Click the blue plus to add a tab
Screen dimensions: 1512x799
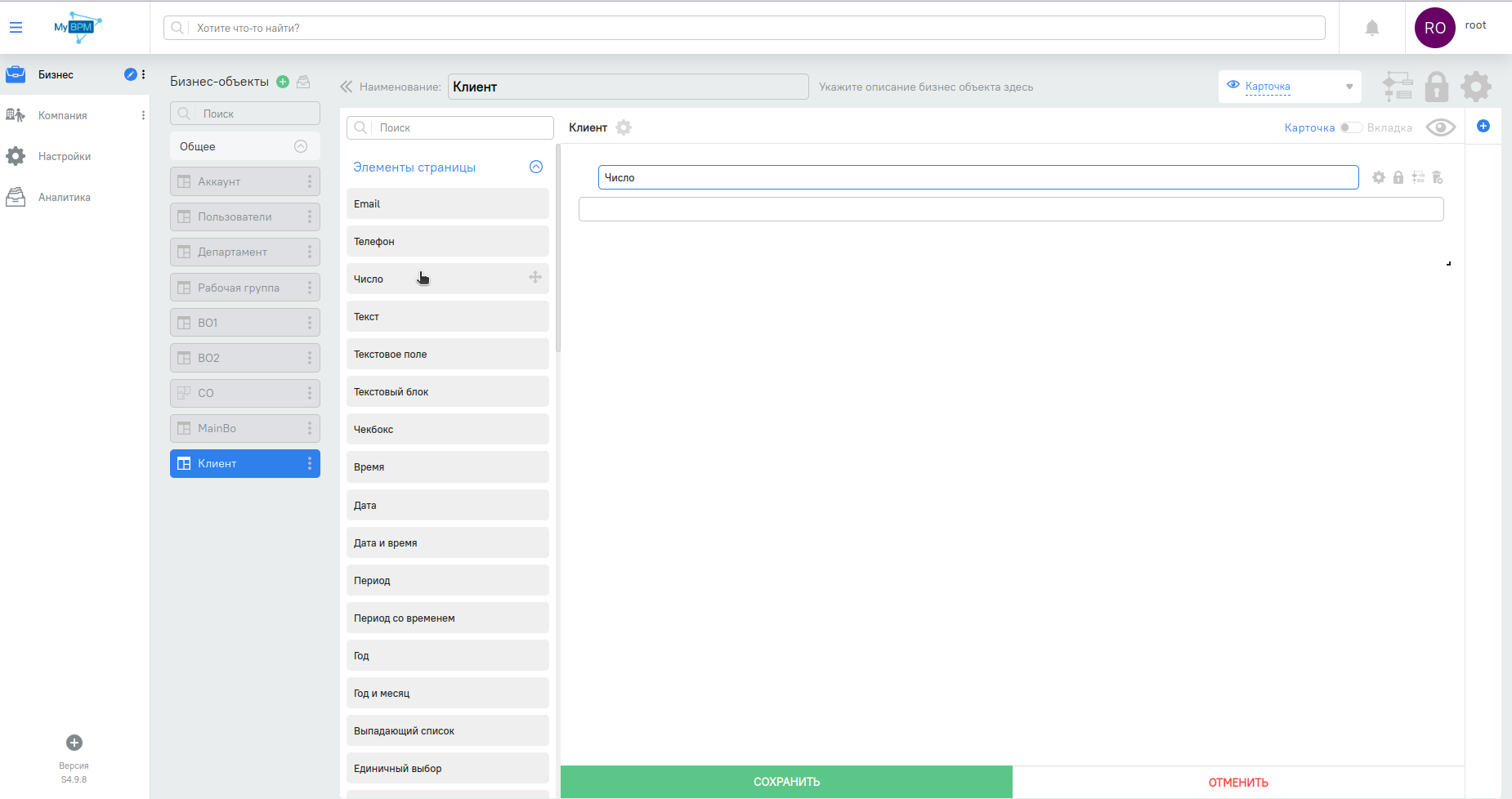(1483, 126)
